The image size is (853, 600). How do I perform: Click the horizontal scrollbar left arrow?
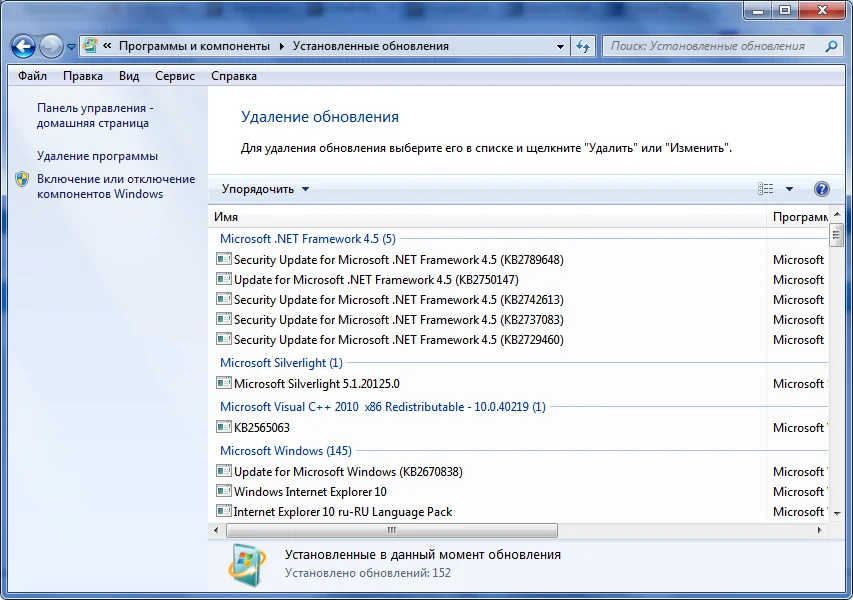[217, 530]
